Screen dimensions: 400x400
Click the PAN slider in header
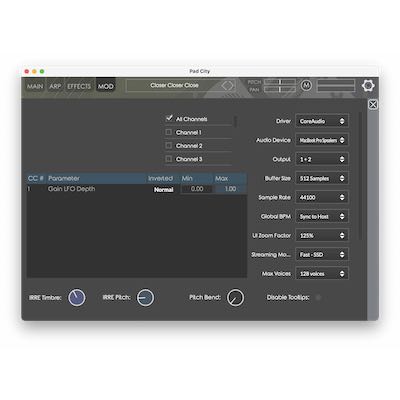point(280,89)
